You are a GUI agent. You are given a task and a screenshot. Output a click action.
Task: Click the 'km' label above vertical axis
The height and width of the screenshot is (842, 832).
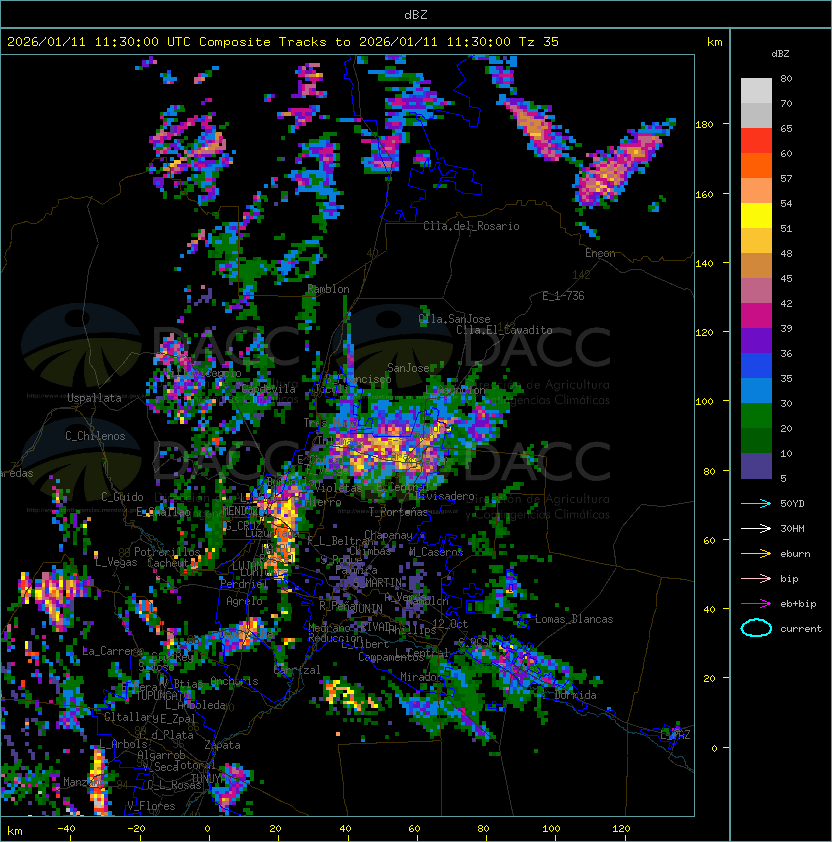714,42
